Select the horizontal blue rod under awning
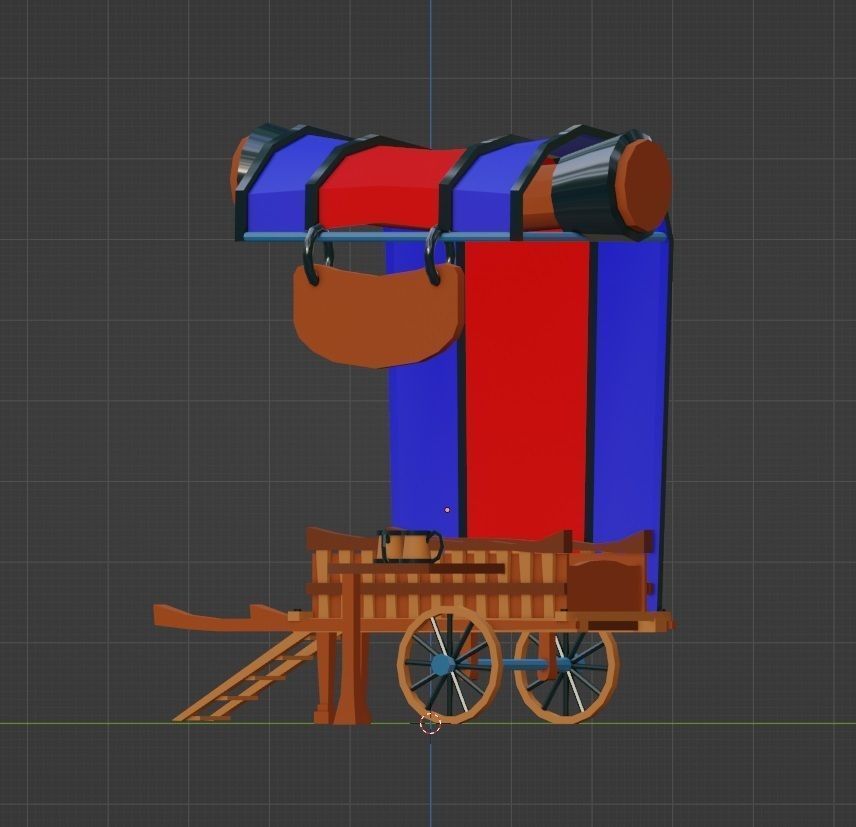Viewport: 856px width, 827px height. point(455,236)
